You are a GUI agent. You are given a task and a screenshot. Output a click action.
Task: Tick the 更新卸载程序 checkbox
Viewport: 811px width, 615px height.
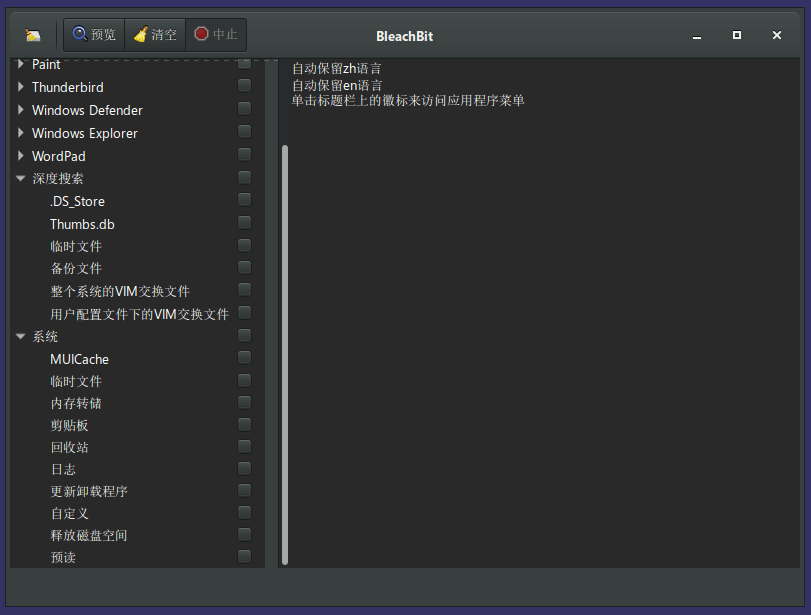245,490
